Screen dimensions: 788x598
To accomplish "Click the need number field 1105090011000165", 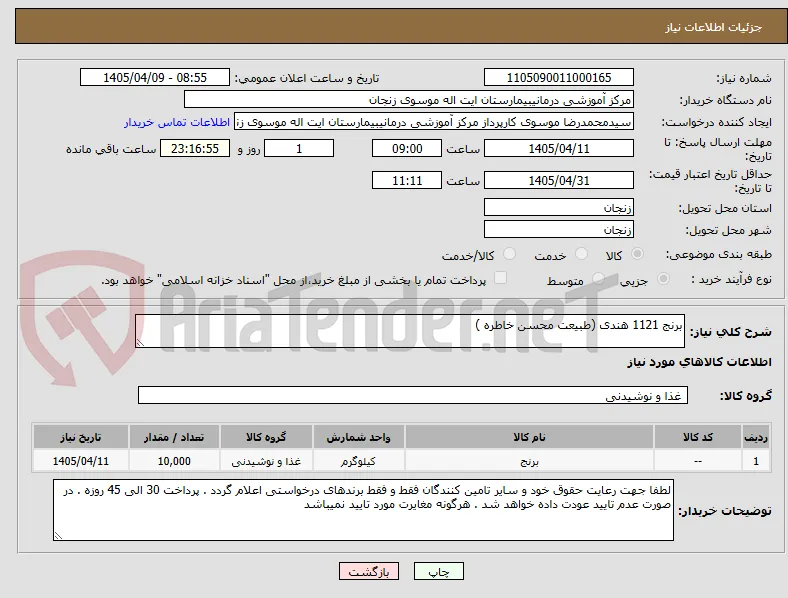I will (x=558, y=77).
